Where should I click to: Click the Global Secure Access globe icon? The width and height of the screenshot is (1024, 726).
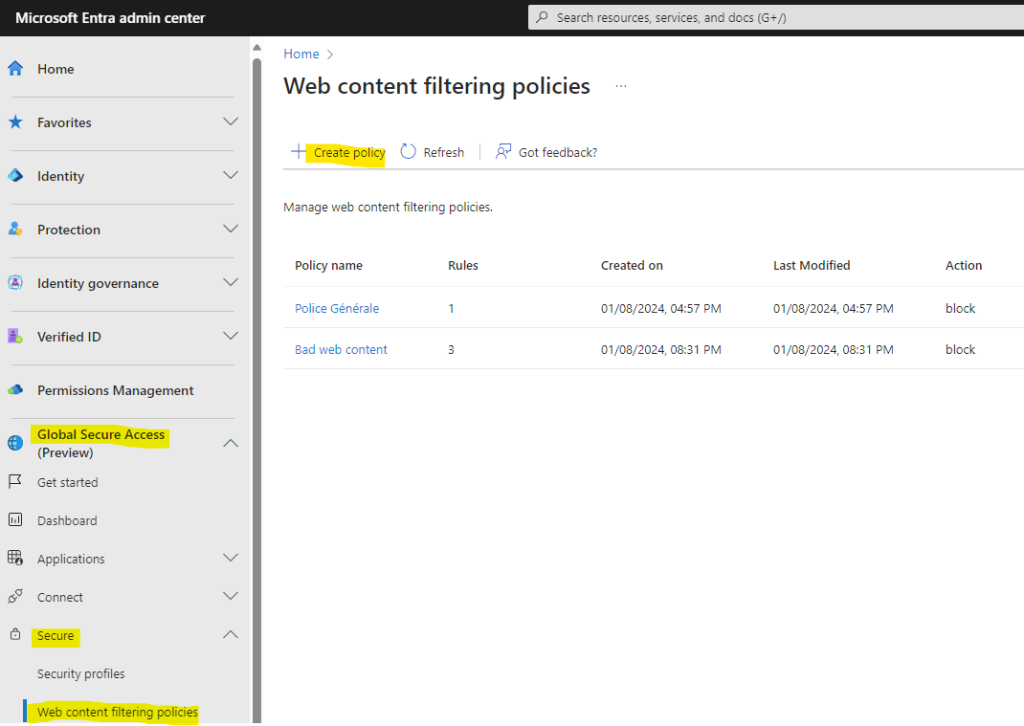point(16,443)
